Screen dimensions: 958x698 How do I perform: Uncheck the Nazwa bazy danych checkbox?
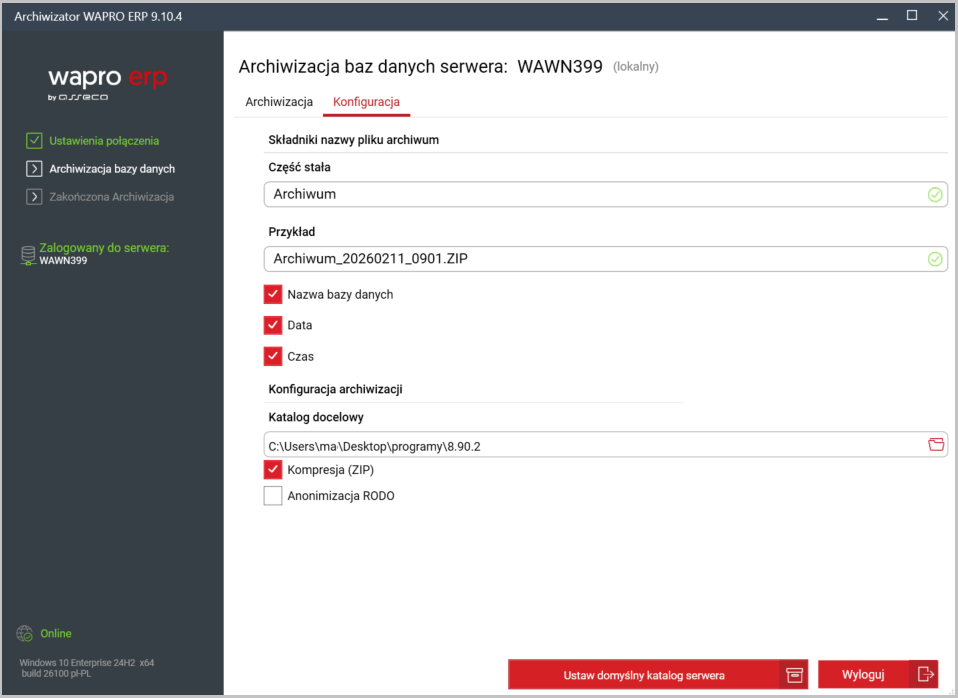[273, 295]
